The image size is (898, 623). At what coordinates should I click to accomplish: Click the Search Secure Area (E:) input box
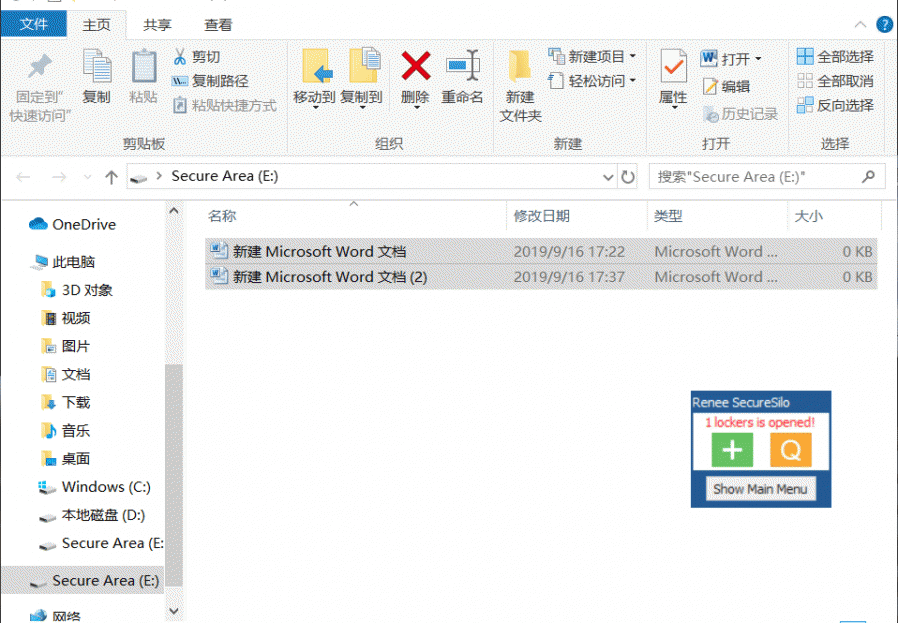point(755,177)
